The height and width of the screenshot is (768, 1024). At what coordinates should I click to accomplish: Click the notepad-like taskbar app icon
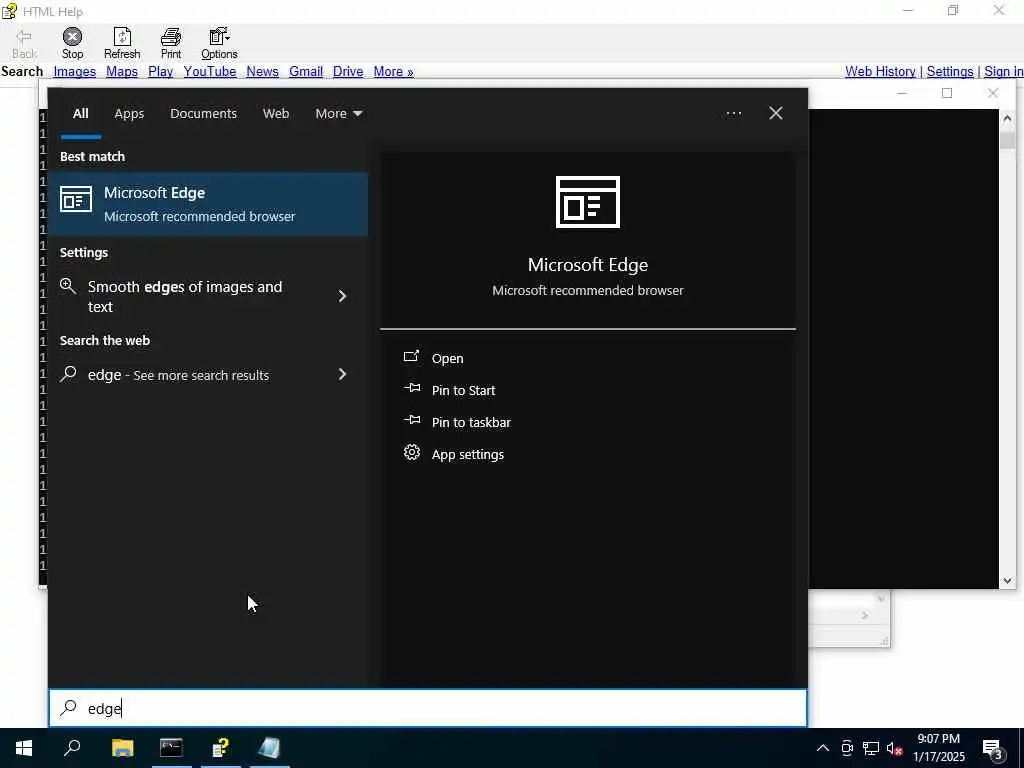269,748
